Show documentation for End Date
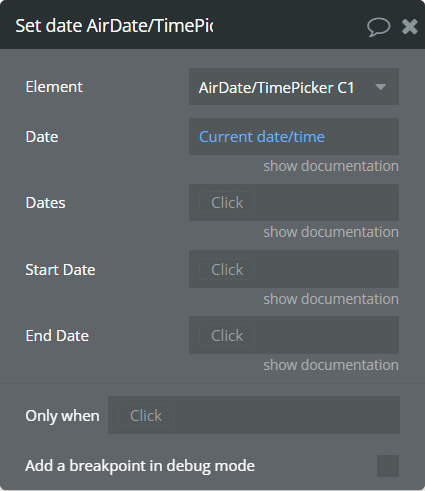This screenshot has width=425, height=491. click(x=331, y=365)
